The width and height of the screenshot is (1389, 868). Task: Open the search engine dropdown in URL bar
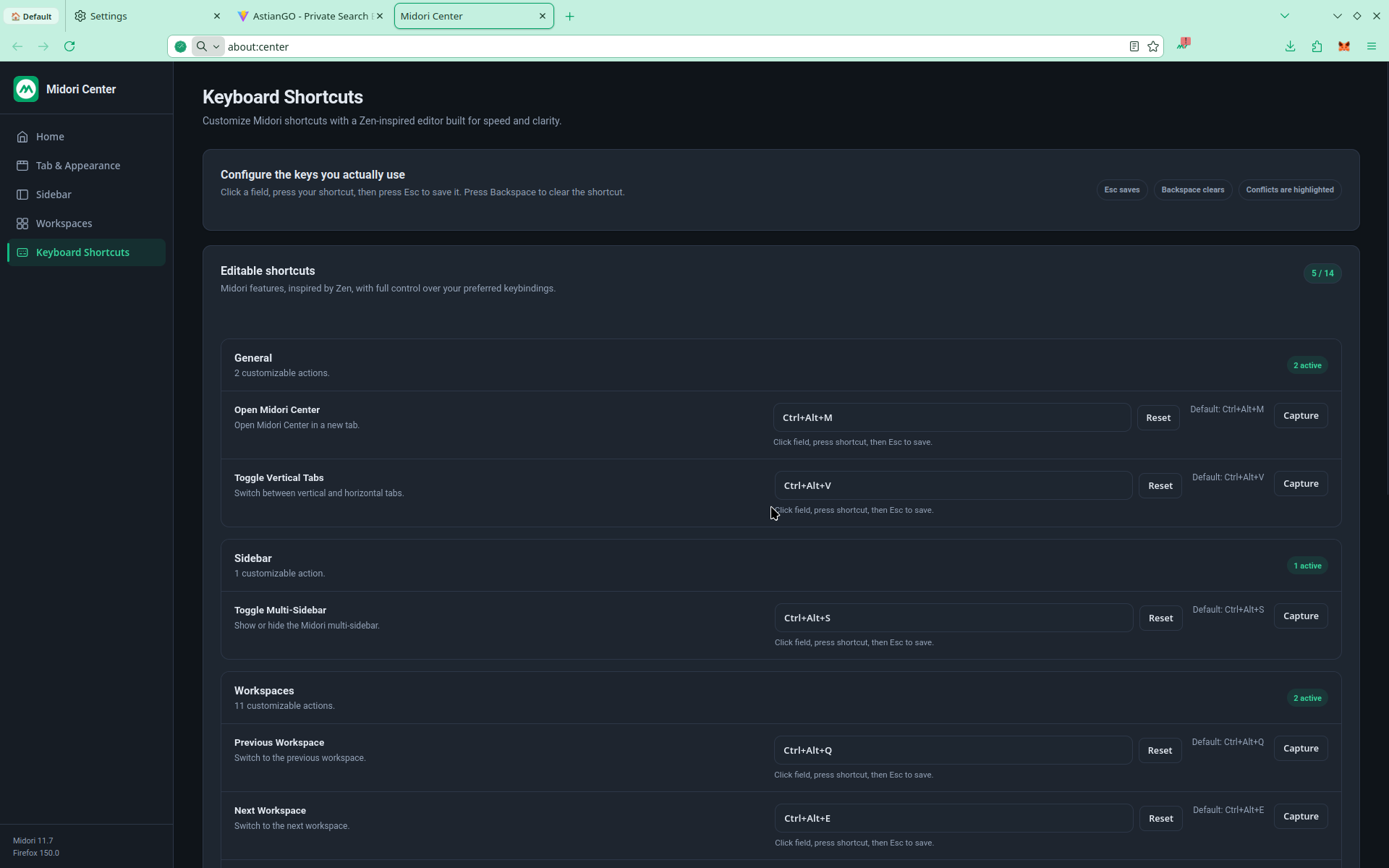pos(208,46)
